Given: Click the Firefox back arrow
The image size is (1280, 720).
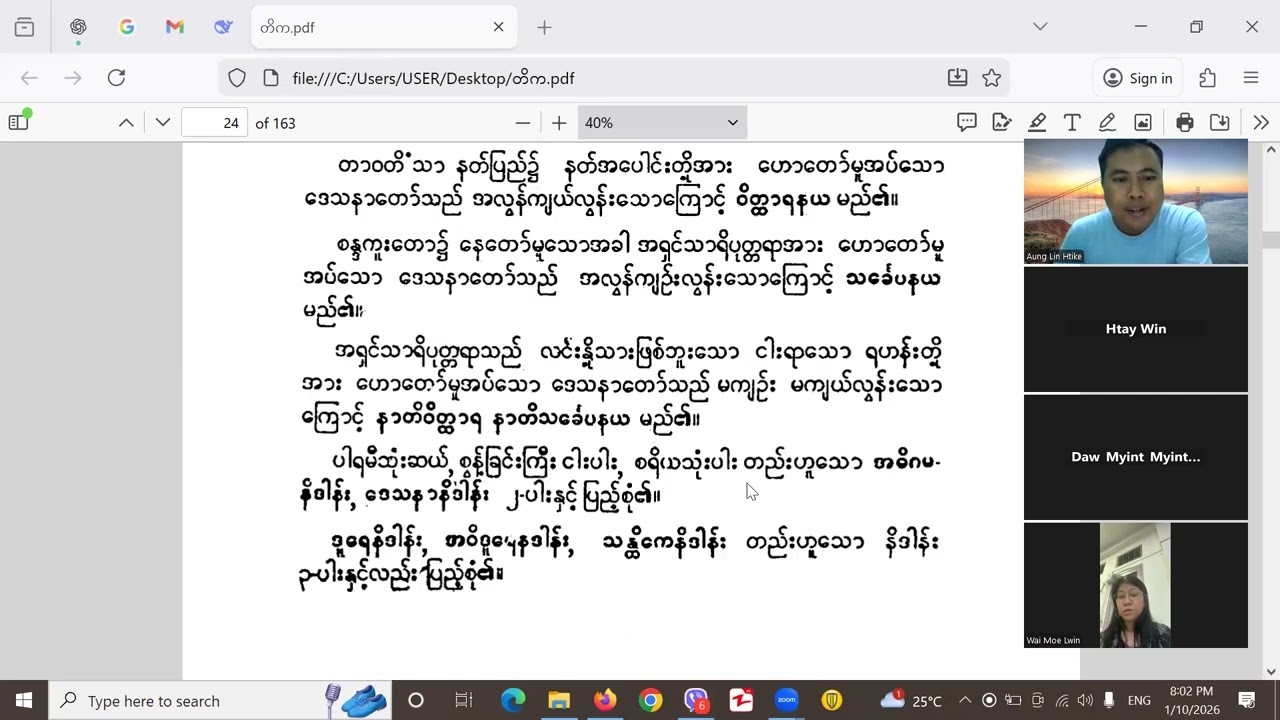Looking at the screenshot, I should coord(29,78).
